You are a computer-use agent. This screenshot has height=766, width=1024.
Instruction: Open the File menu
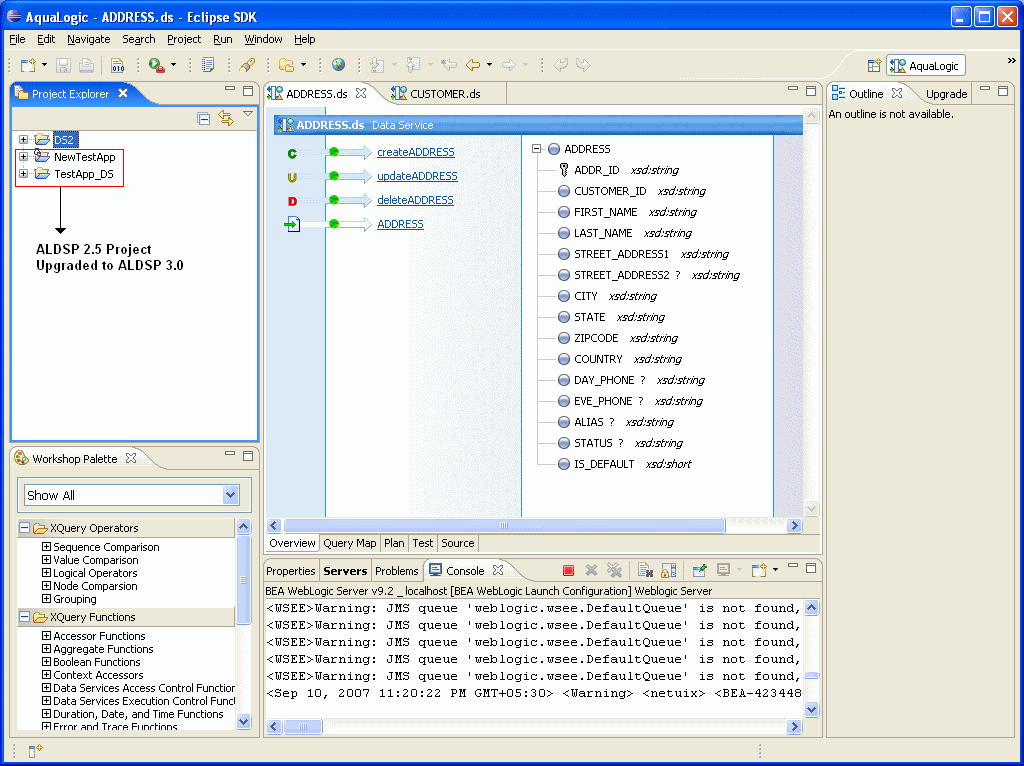pyautogui.click(x=17, y=39)
